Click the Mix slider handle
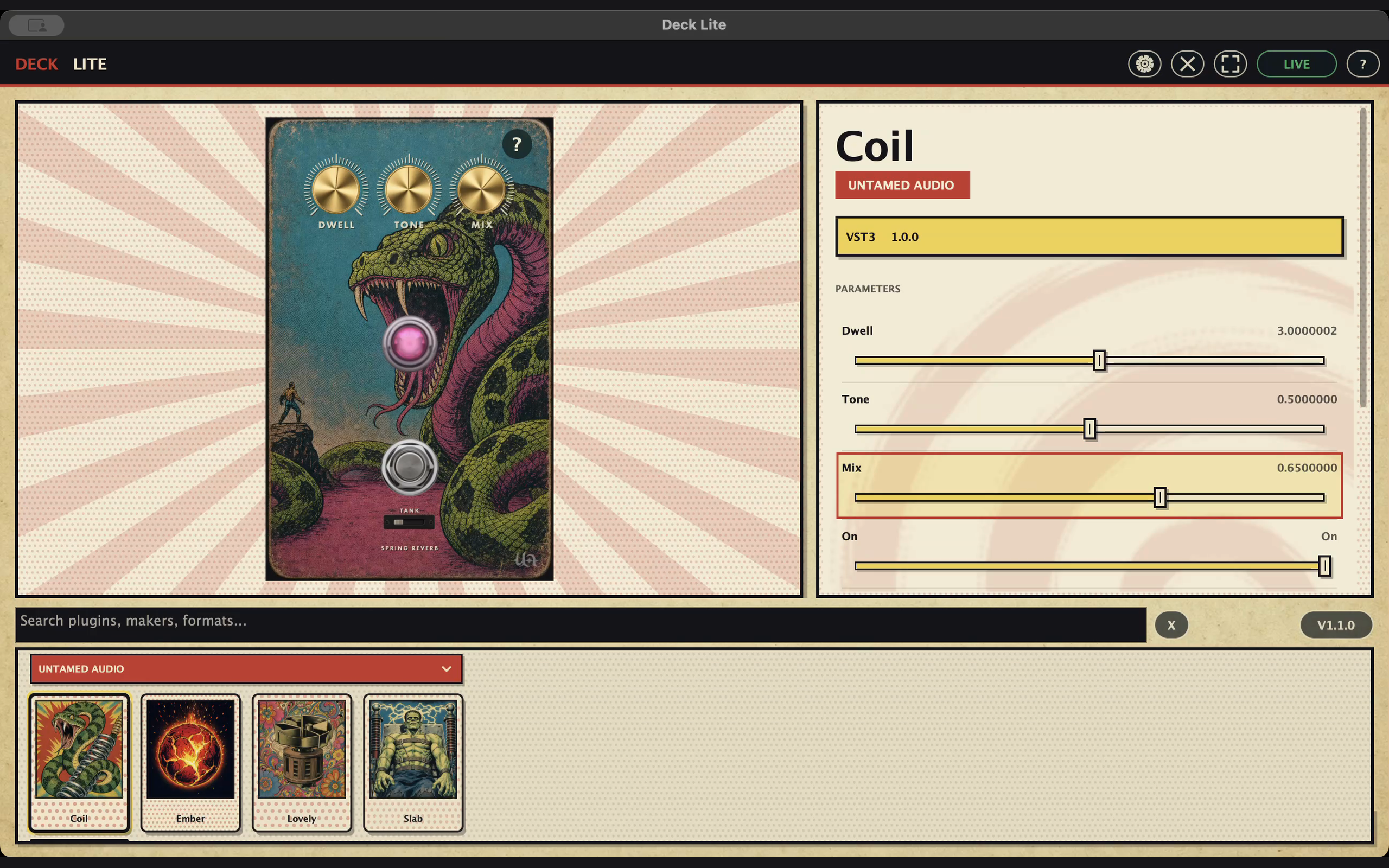 click(x=1160, y=497)
